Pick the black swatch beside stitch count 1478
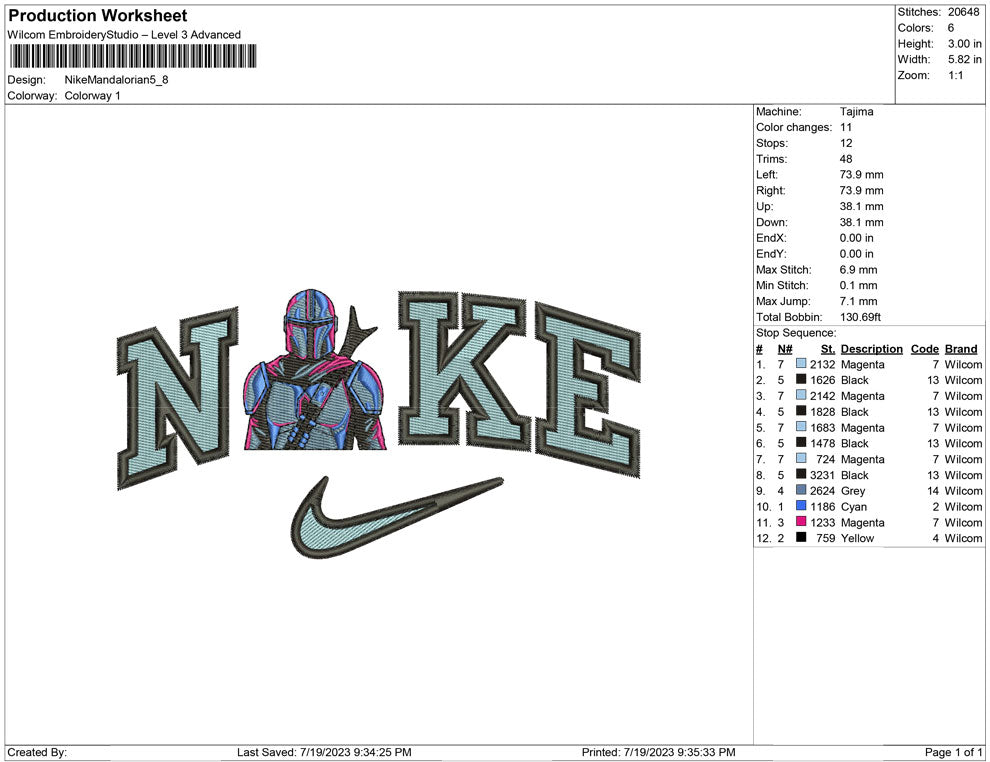This screenshot has width=990, height=762. 801,443
